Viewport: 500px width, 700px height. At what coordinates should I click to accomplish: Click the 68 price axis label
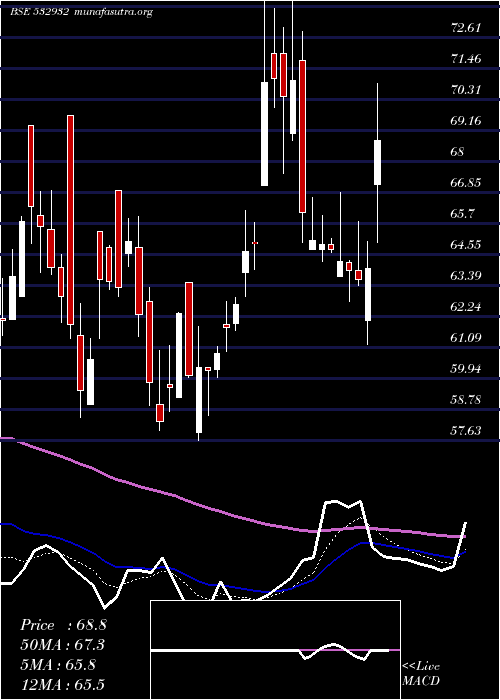pos(458,152)
